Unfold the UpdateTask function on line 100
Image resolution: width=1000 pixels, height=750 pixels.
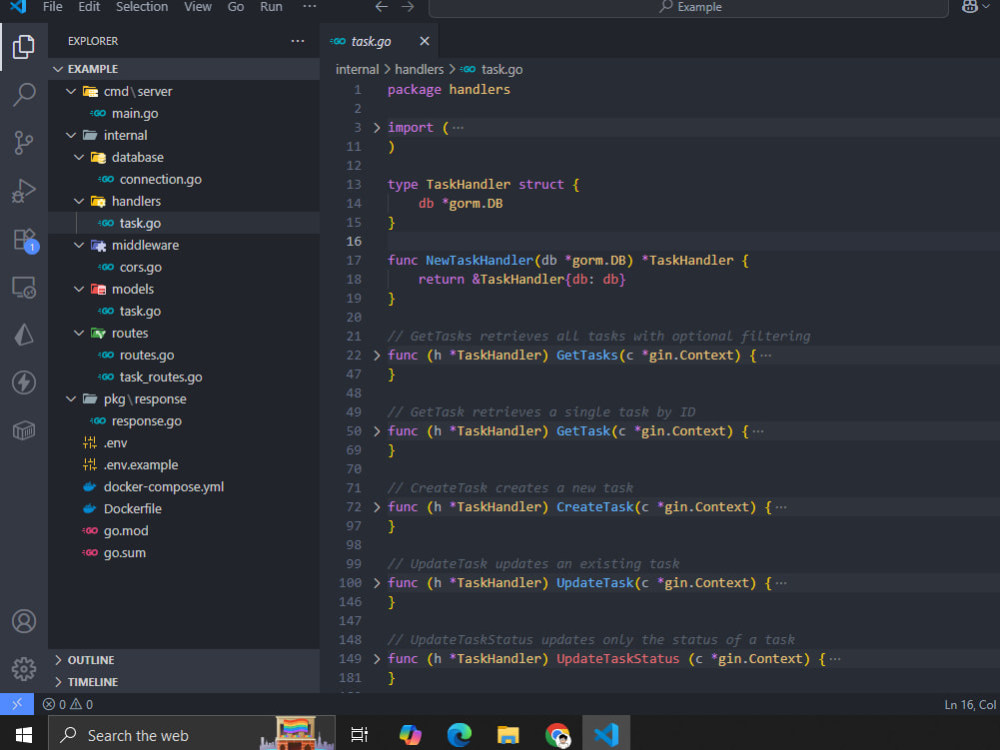377,583
